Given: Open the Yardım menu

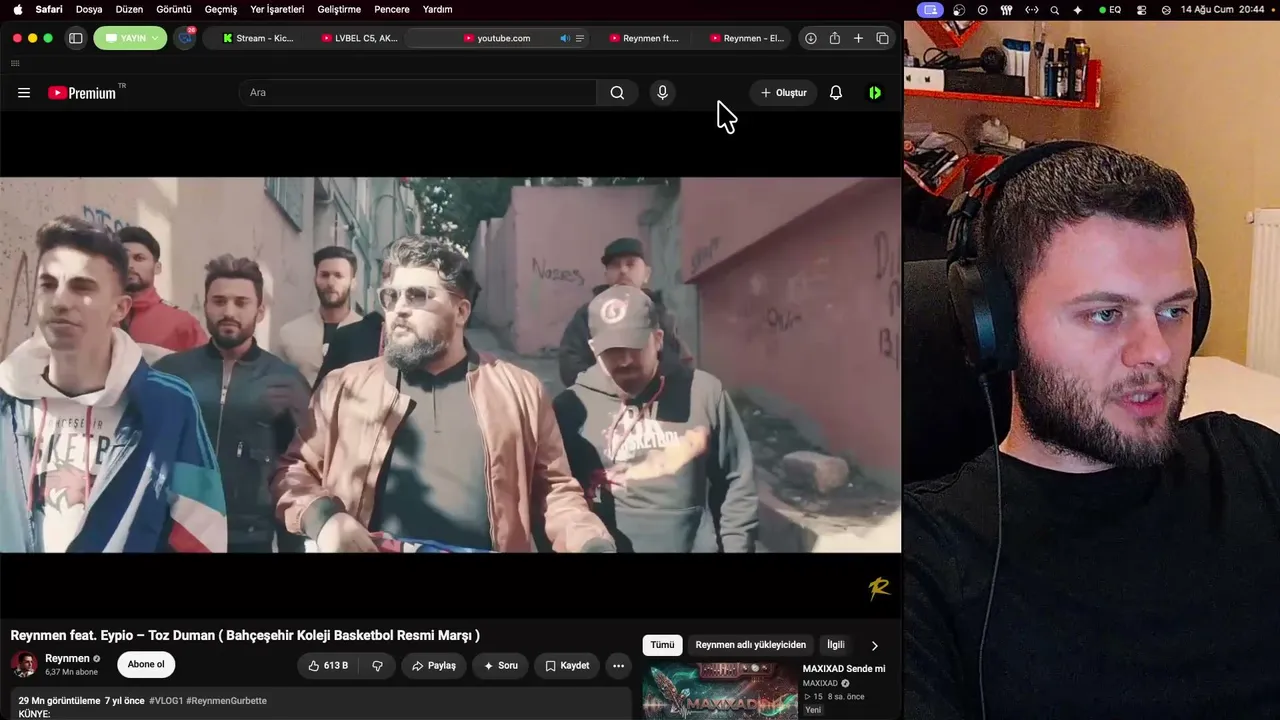Looking at the screenshot, I should click(x=437, y=10).
